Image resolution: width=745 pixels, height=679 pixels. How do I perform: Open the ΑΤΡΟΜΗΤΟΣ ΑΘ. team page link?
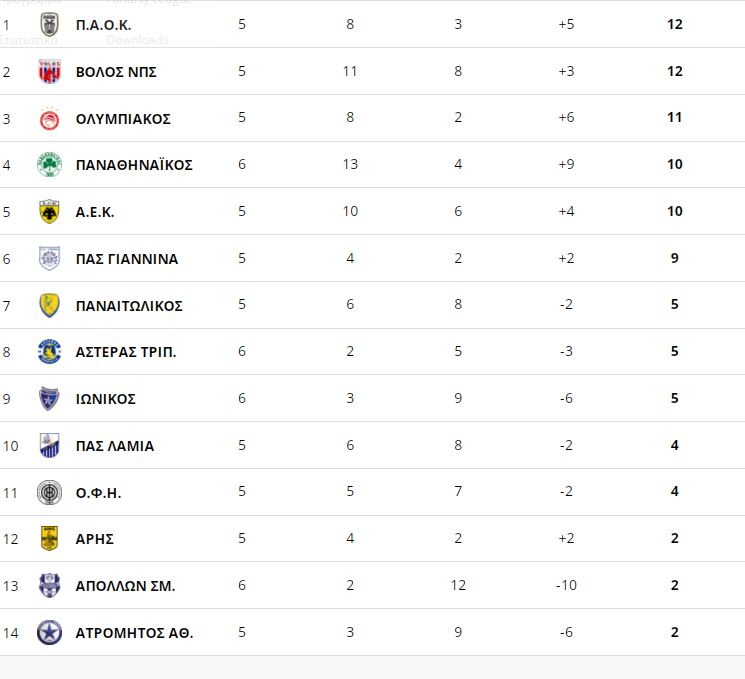[x=134, y=633]
